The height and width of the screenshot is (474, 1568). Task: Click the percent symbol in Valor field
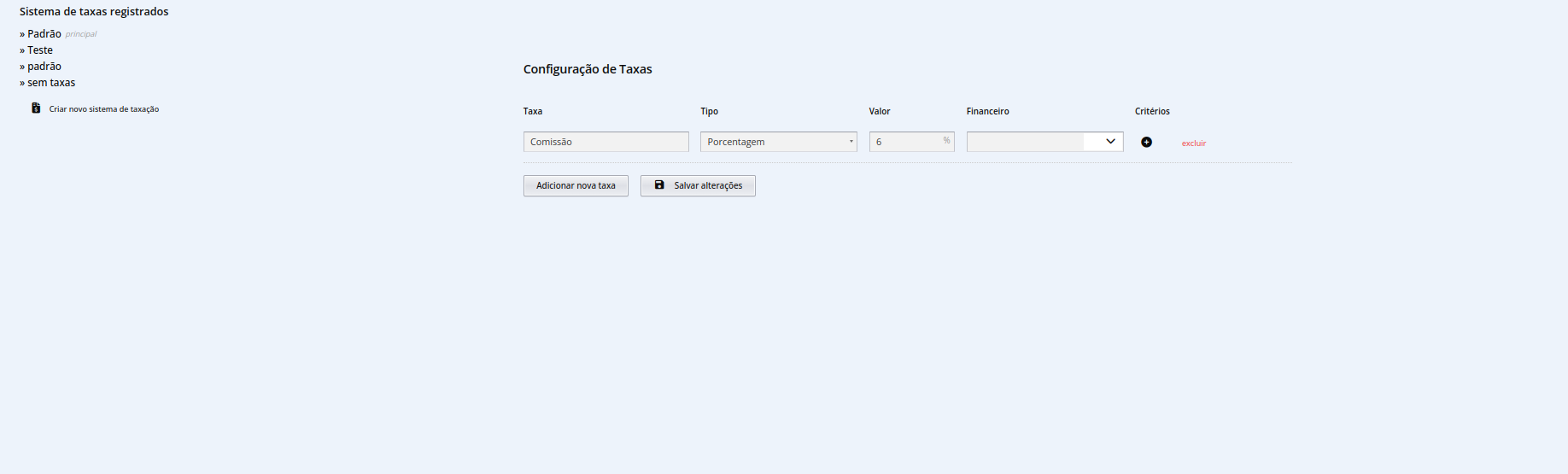946,141
